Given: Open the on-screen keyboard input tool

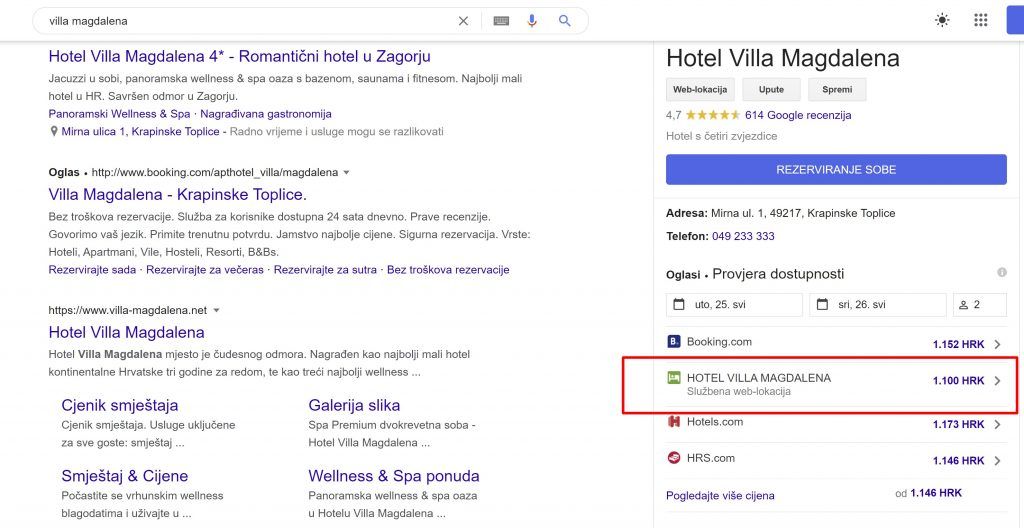Looking at the screenshot, I should pyautogui.click(x=501, y=21).
